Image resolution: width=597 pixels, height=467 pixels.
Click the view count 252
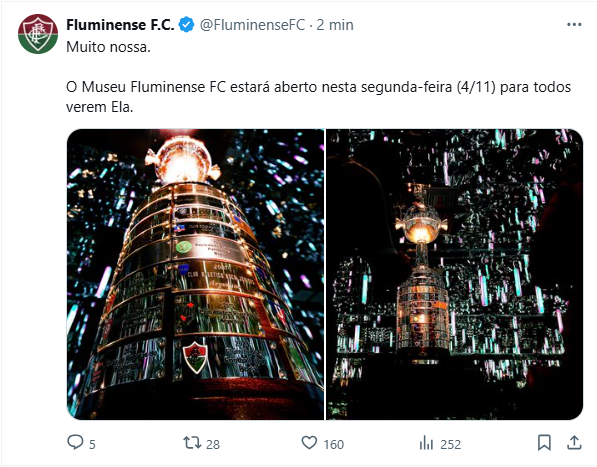(450, 444)
